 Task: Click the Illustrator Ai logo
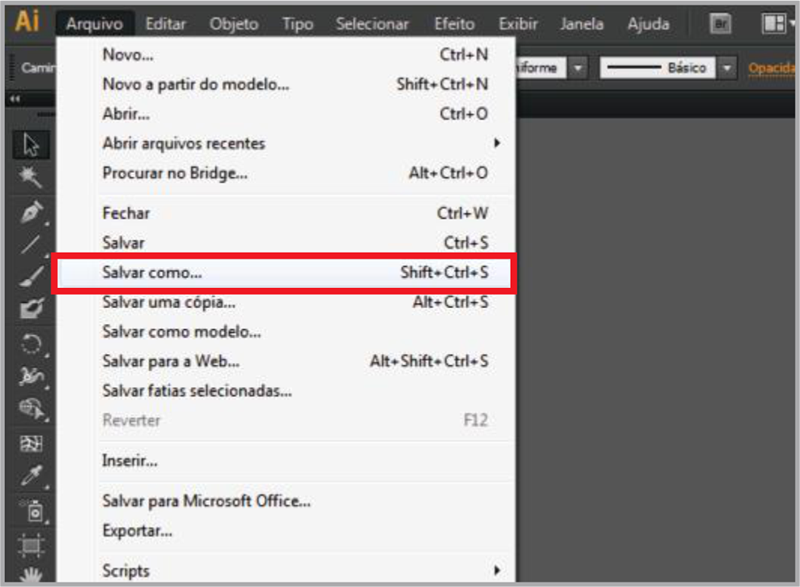coord(27,21)
